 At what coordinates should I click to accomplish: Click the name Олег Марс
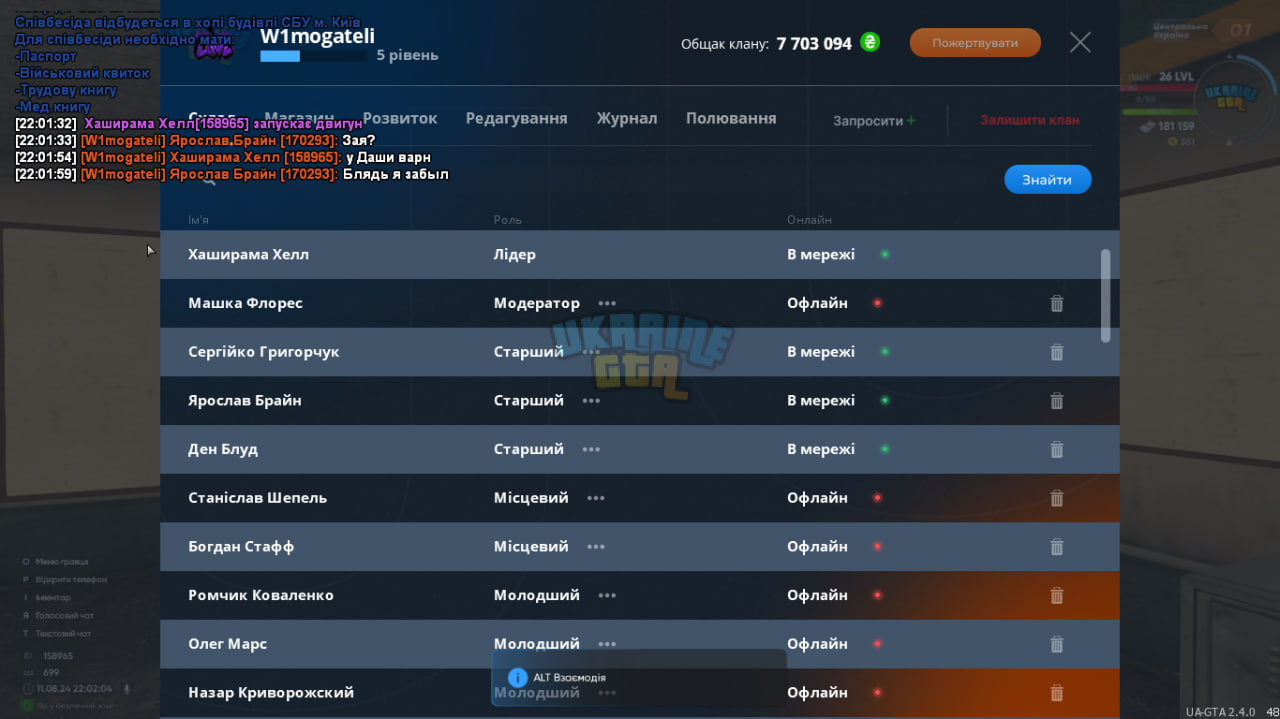click(228, 644)
